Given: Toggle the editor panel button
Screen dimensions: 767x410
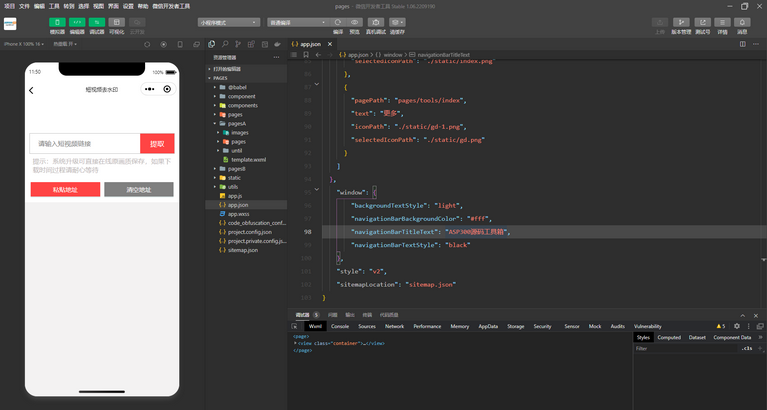Looking at the screenshot, I should [x=77, y=21].
